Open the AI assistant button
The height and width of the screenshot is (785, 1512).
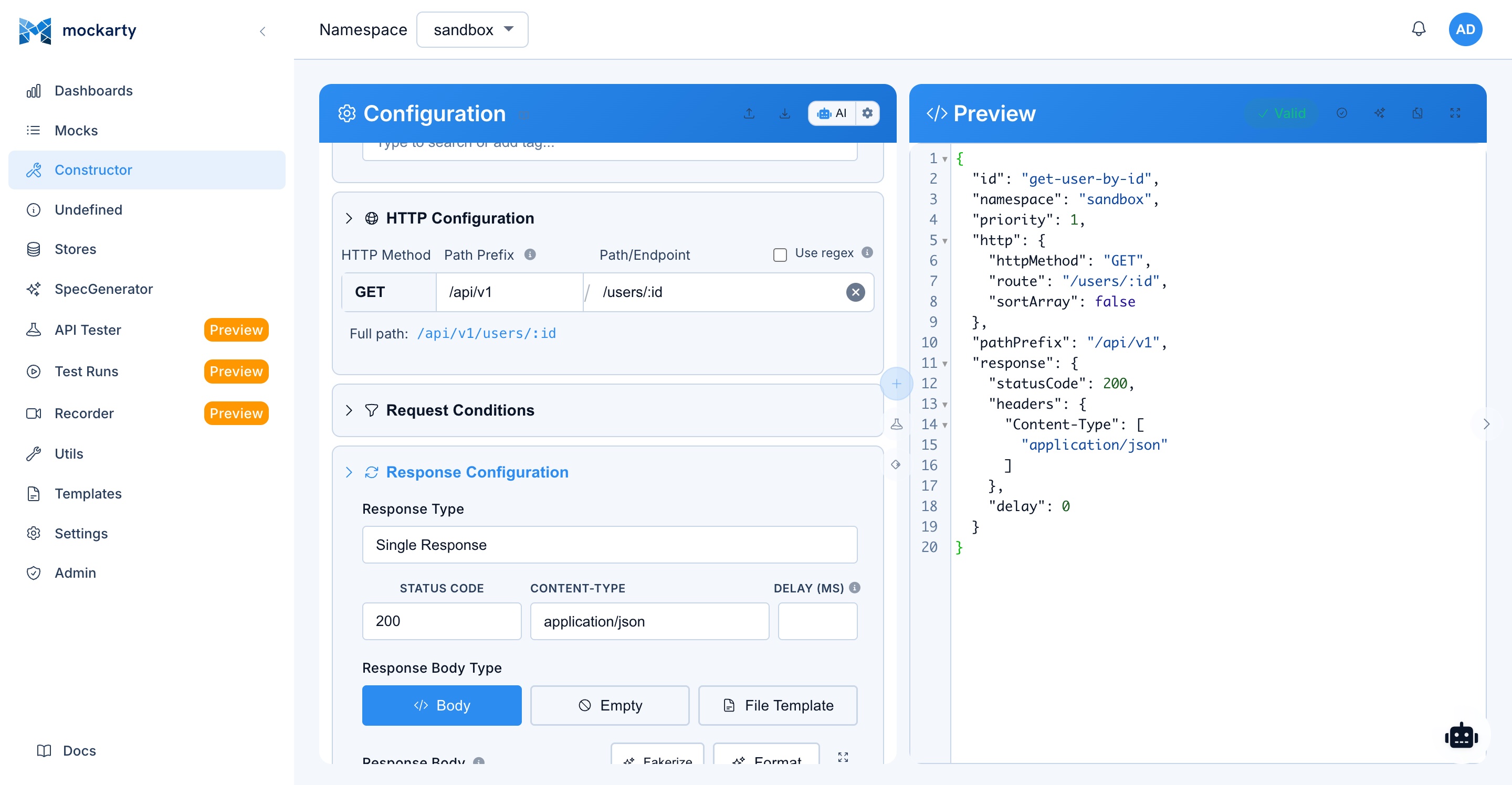point(832,113)
